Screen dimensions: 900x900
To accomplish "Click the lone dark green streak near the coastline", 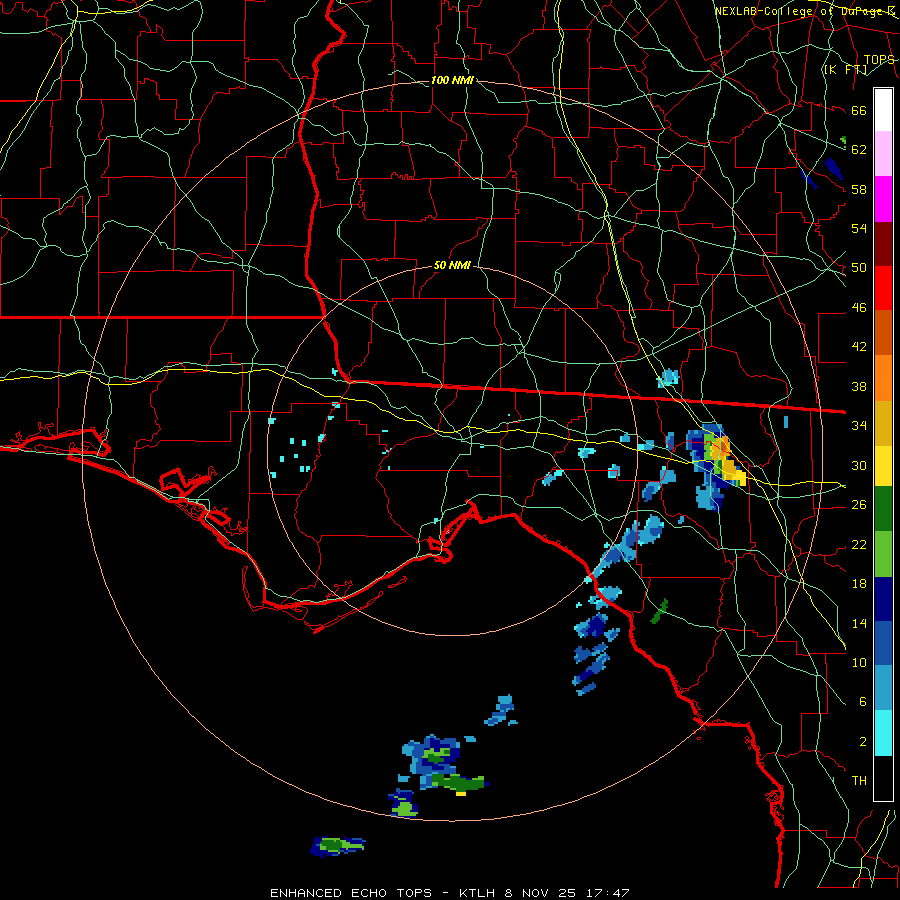I will pos(660,612).
